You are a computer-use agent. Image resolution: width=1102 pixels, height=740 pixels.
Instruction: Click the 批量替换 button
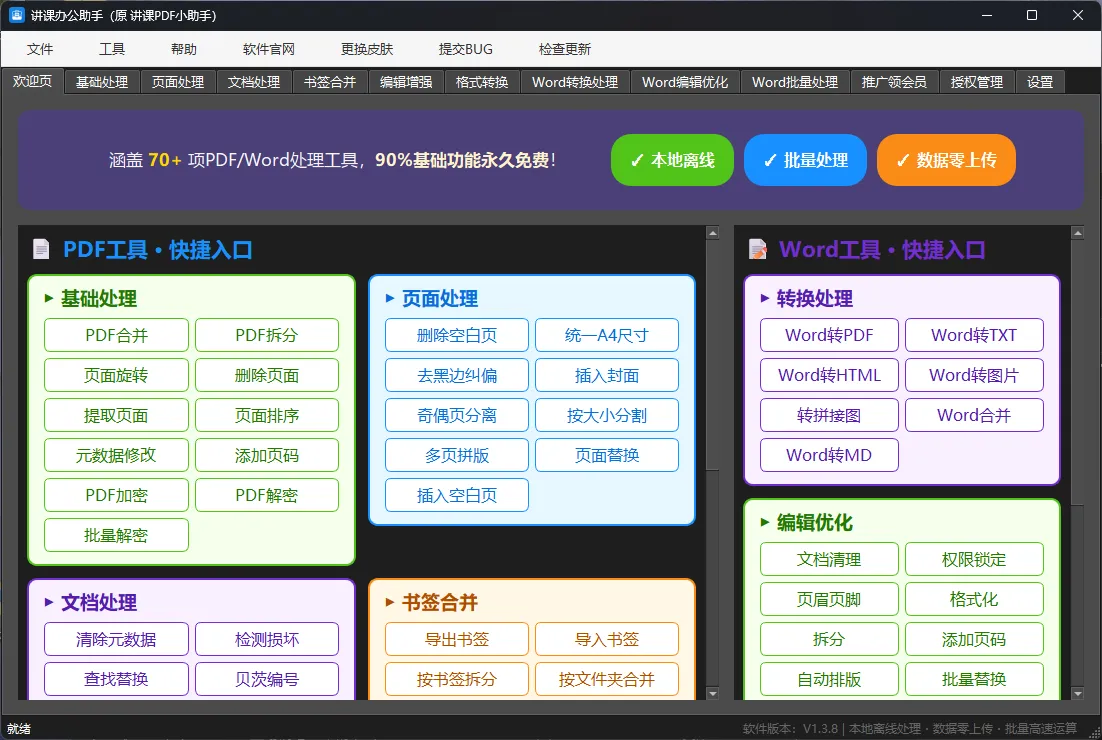click(974, 680)
